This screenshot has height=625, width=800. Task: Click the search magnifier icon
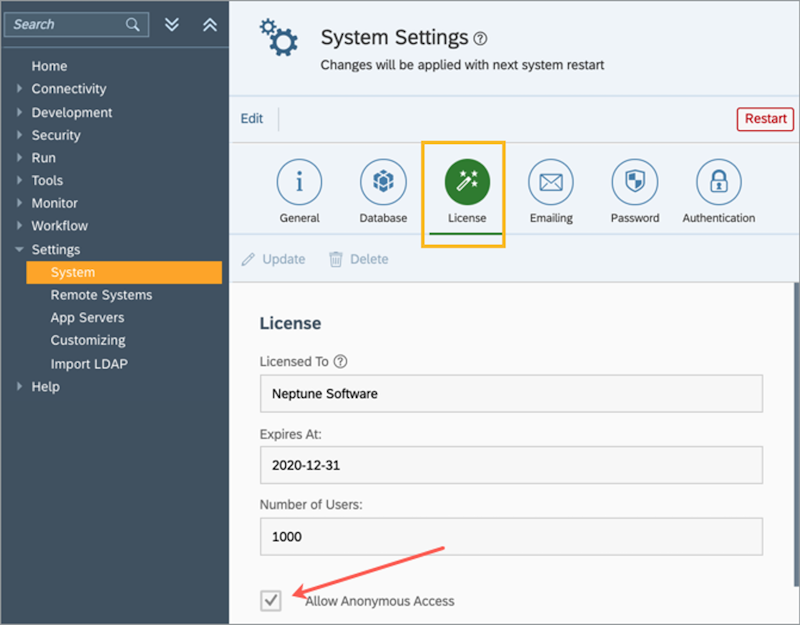pos(133,25)
